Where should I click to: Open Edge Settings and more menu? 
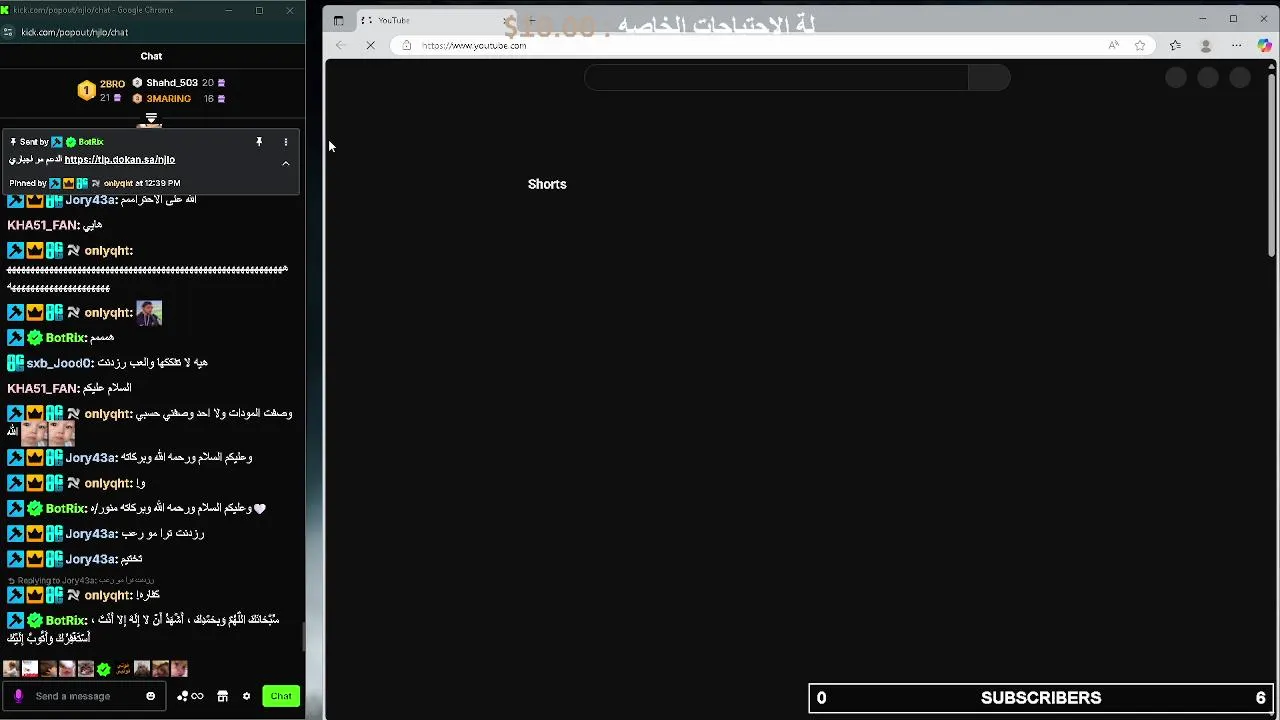click(x=1236, y=45)
